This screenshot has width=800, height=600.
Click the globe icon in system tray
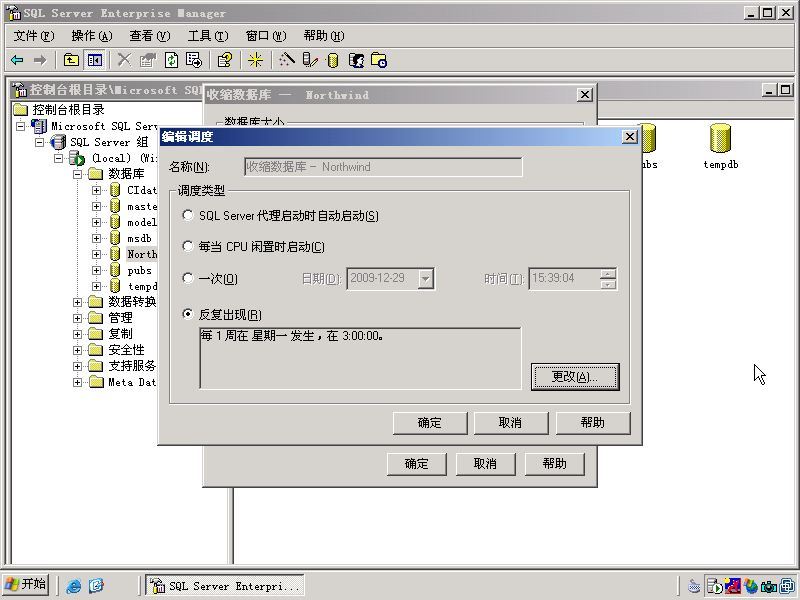(x=751, y=586)
